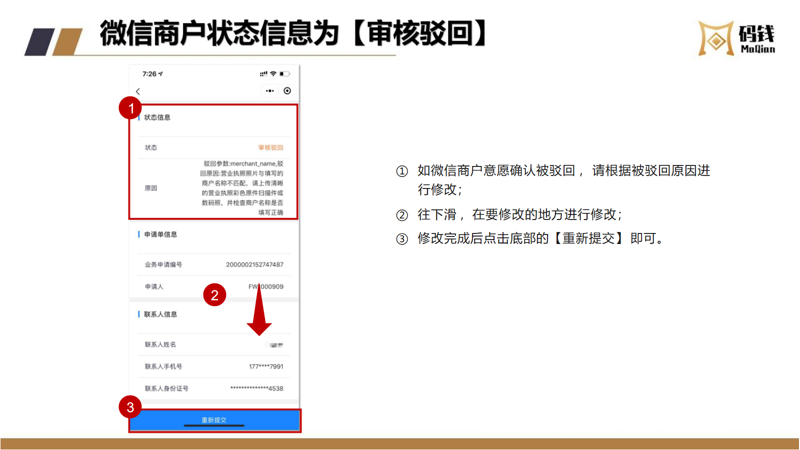This screenshot has height=450, width=800.
Task: Click the rejection reason text mentioning merchant_name
Action: pyautogui.click(x=241, y=188)
